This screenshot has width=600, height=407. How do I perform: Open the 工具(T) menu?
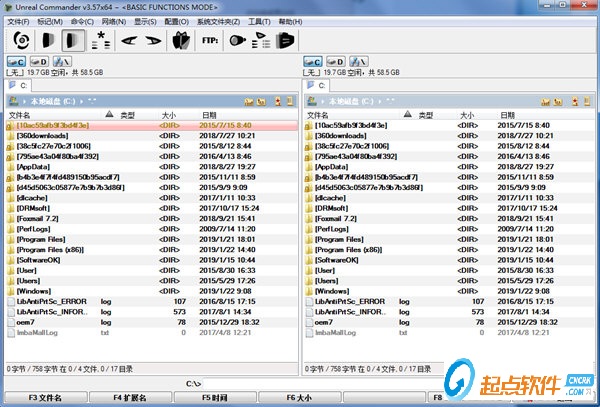259,22
